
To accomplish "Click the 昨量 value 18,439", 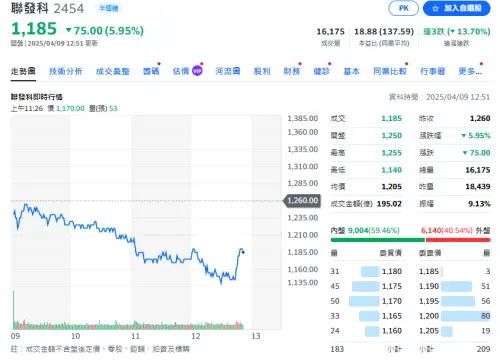I will click(478, 187).
